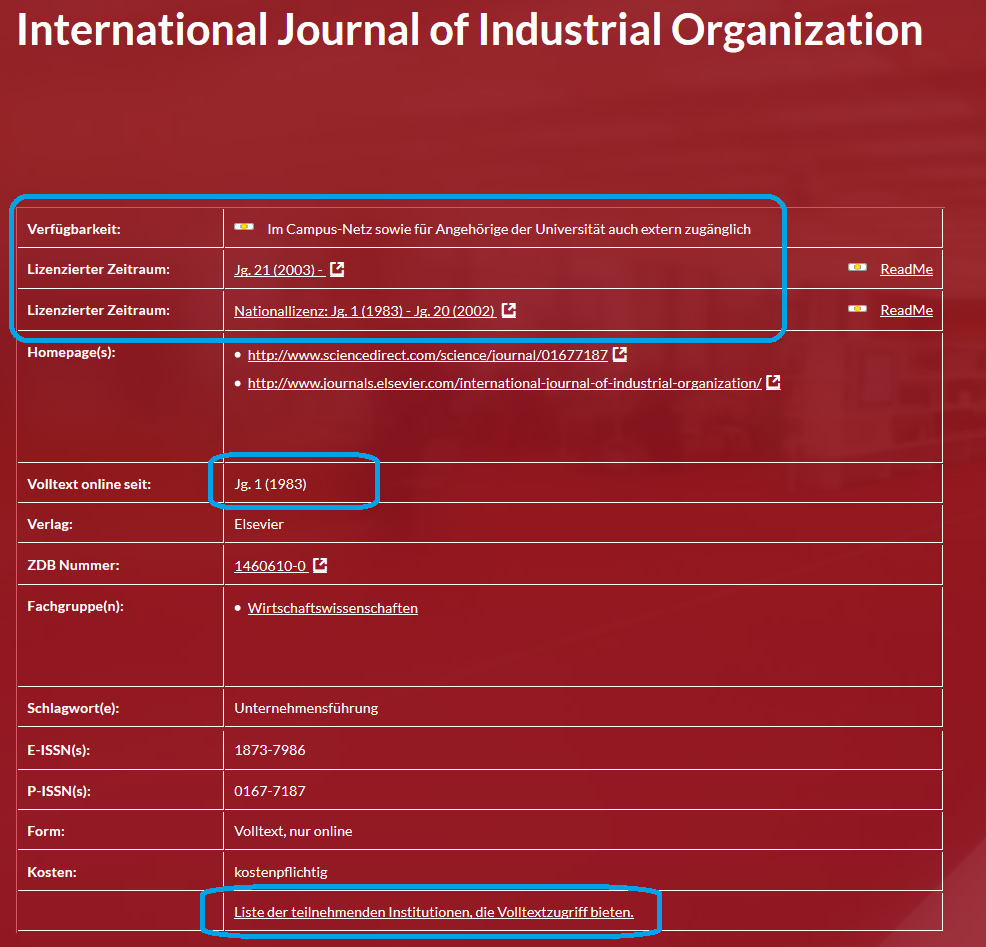Open the list of participating institutions link
The image size is (986, 947).
pos(434,912)
